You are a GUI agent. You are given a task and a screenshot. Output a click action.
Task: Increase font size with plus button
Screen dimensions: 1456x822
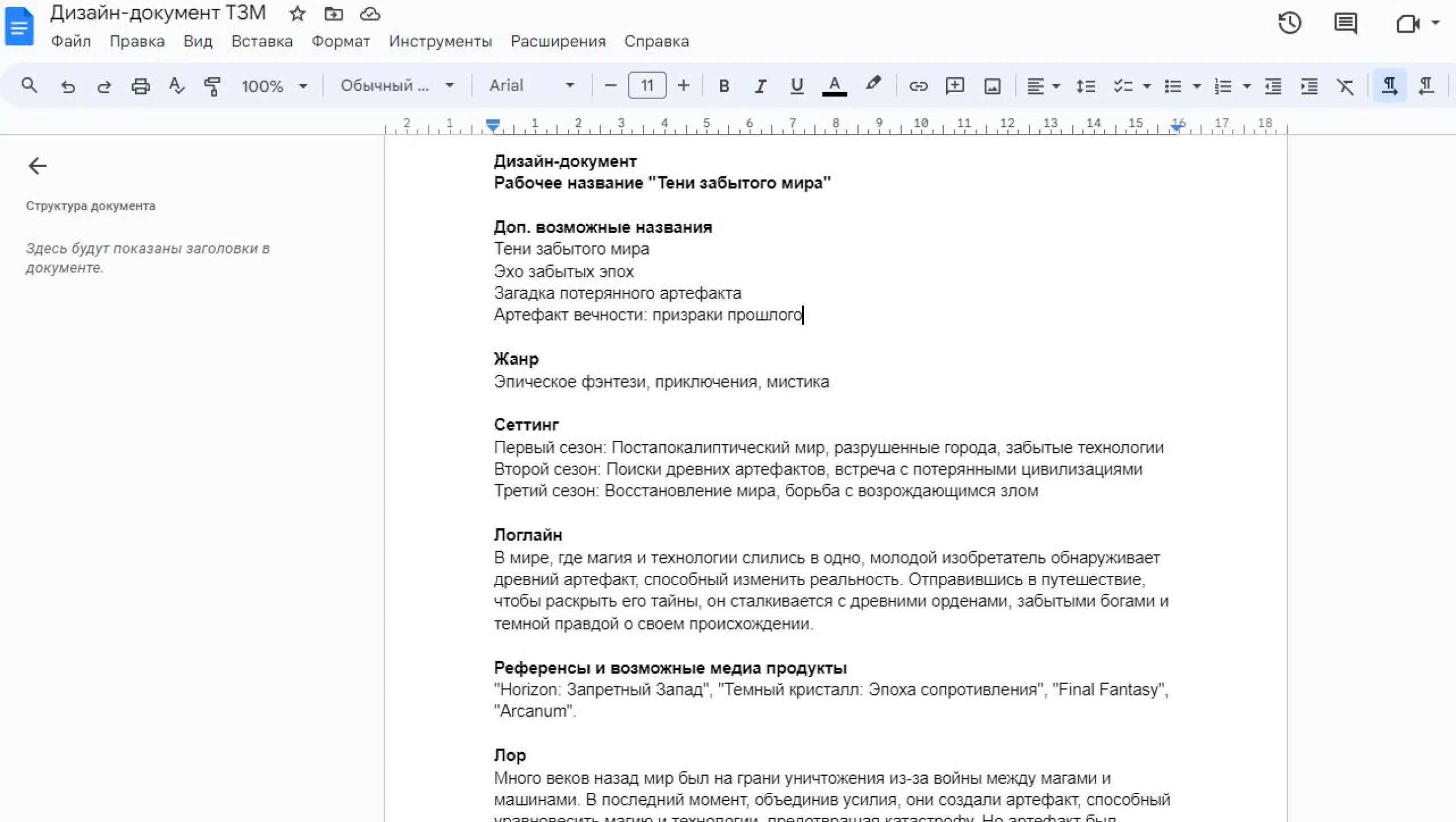coord(683,86)
